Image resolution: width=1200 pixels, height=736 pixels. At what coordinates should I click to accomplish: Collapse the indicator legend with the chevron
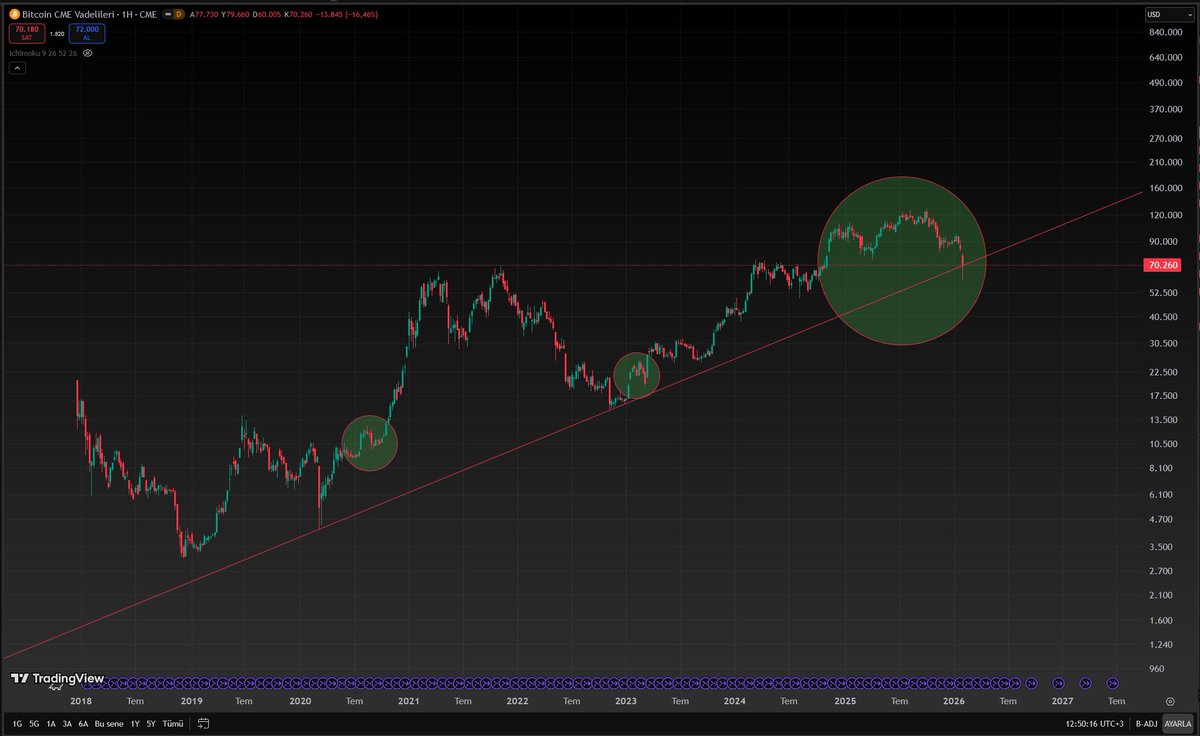(17, 68)
